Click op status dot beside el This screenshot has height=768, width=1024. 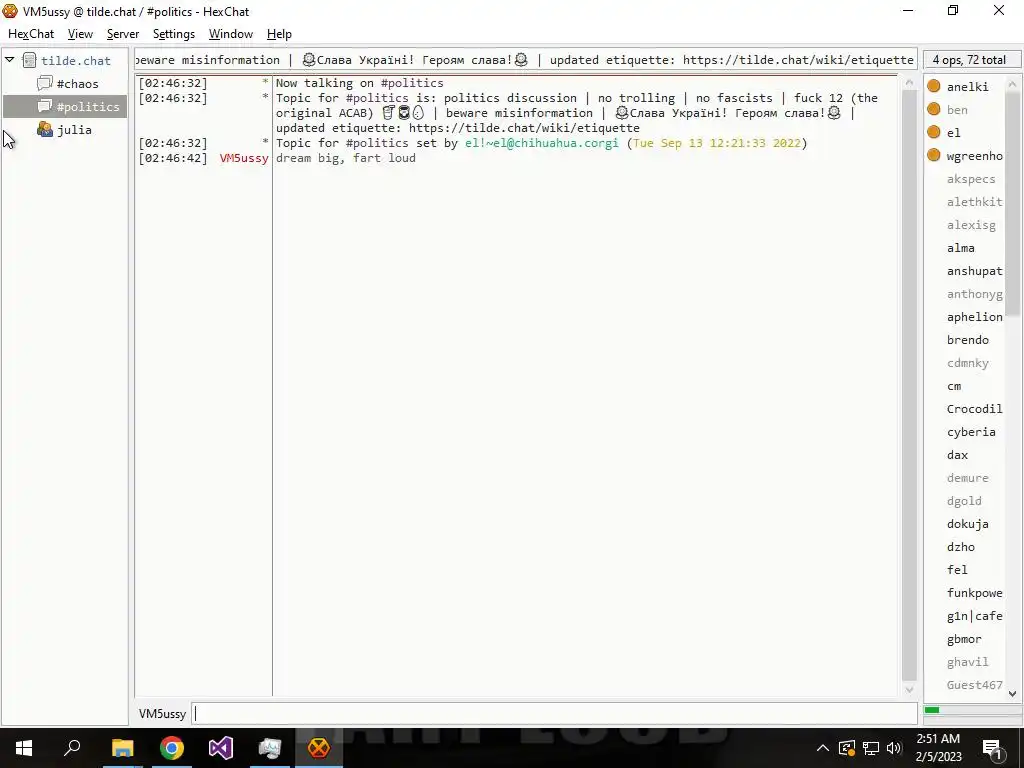(934, 132)
